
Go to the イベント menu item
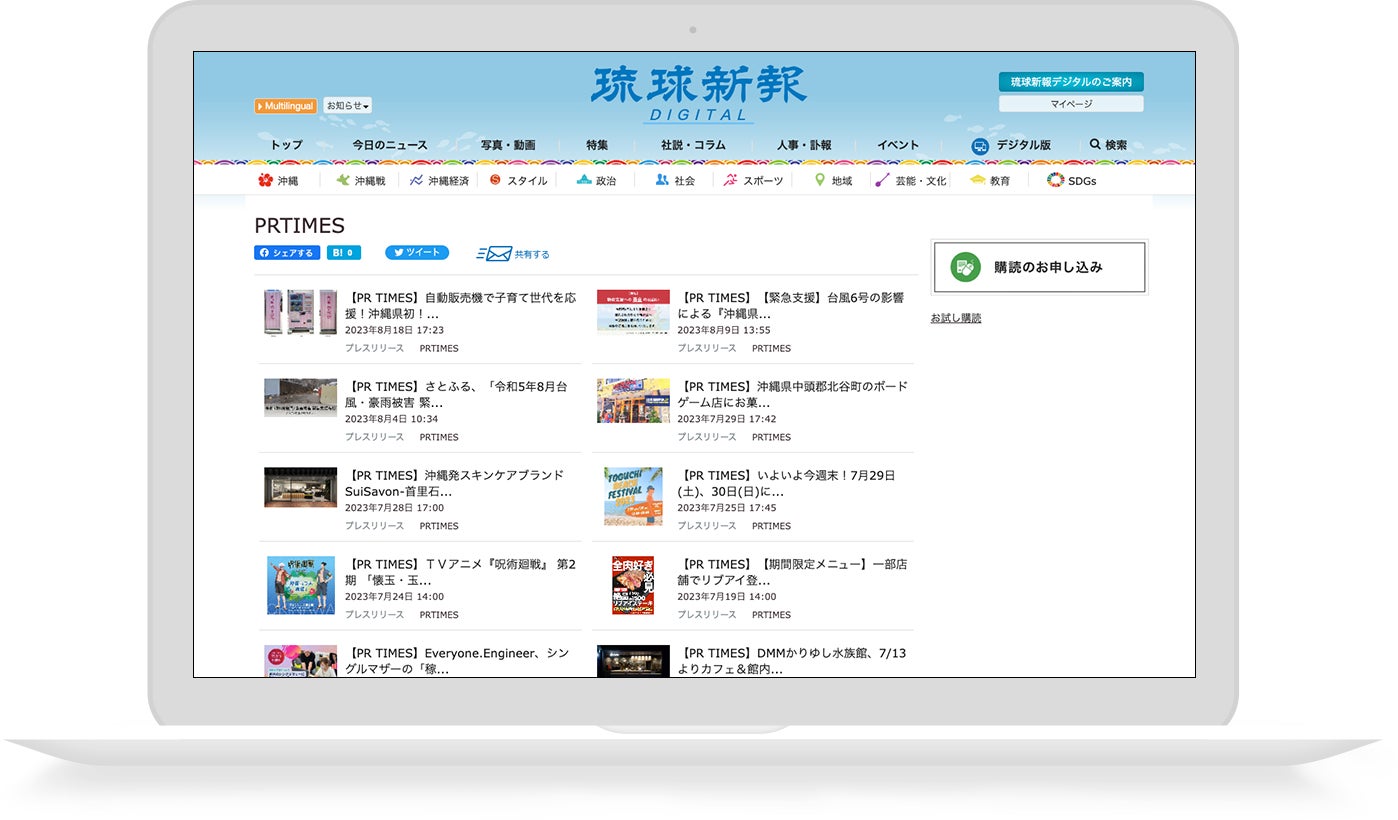(x=898, y=145)
